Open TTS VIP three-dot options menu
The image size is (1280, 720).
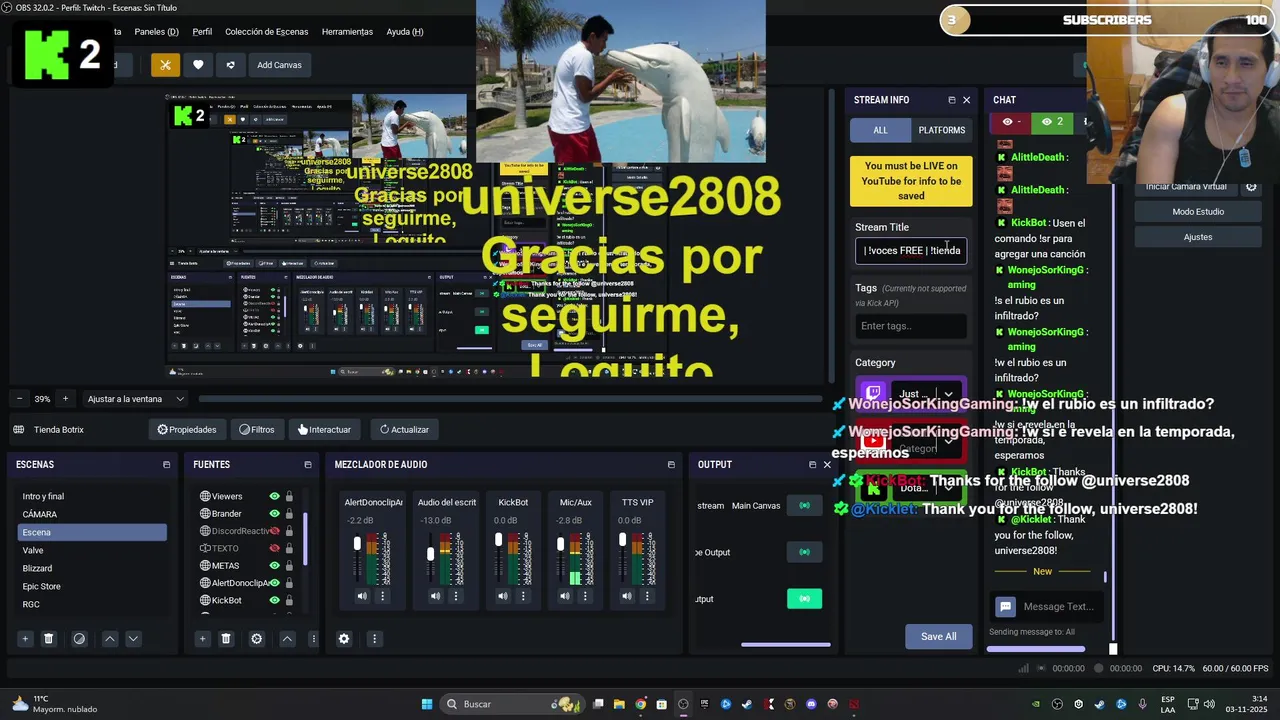(647, 596)
